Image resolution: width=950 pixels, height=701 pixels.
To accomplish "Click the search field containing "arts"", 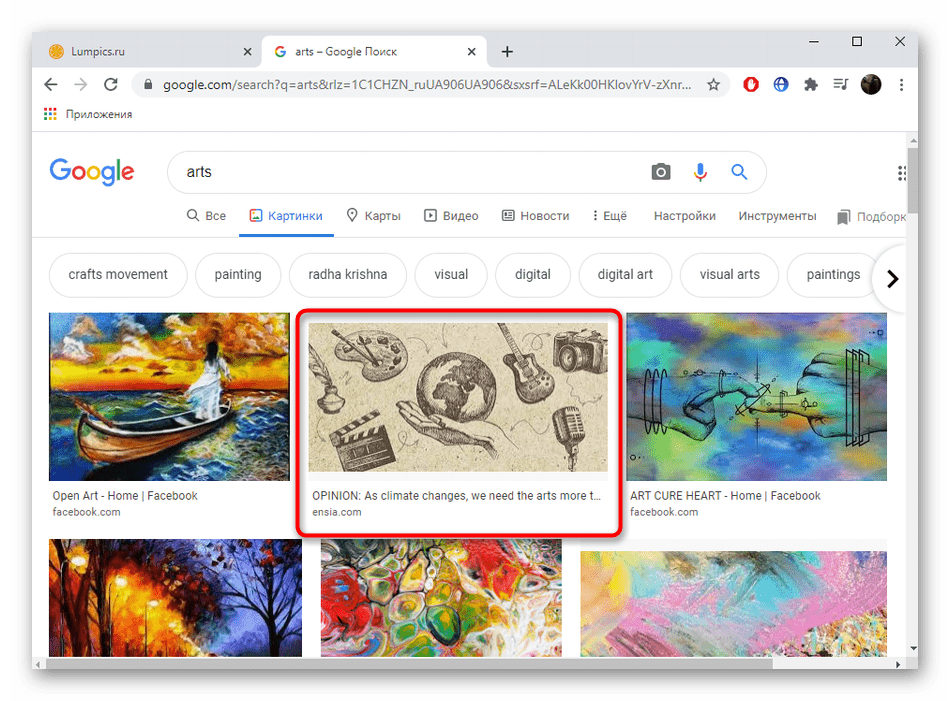I will (410, 172).
